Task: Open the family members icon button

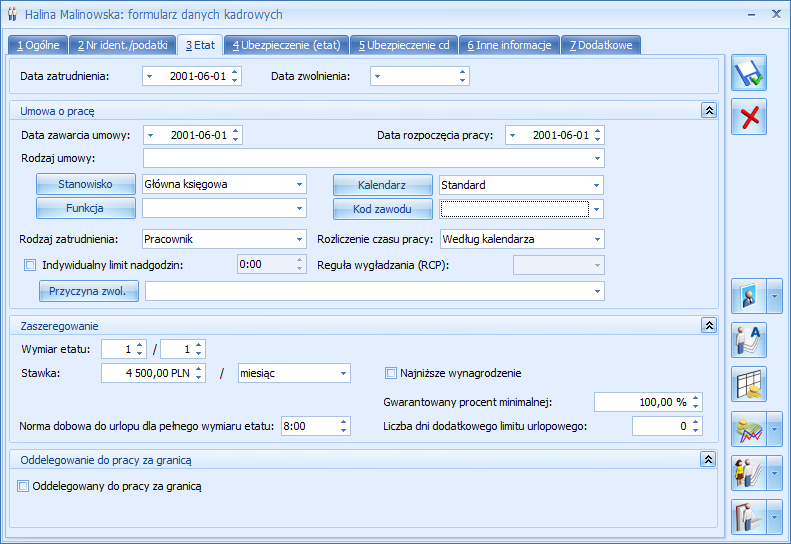Action: tap(749, 473)
